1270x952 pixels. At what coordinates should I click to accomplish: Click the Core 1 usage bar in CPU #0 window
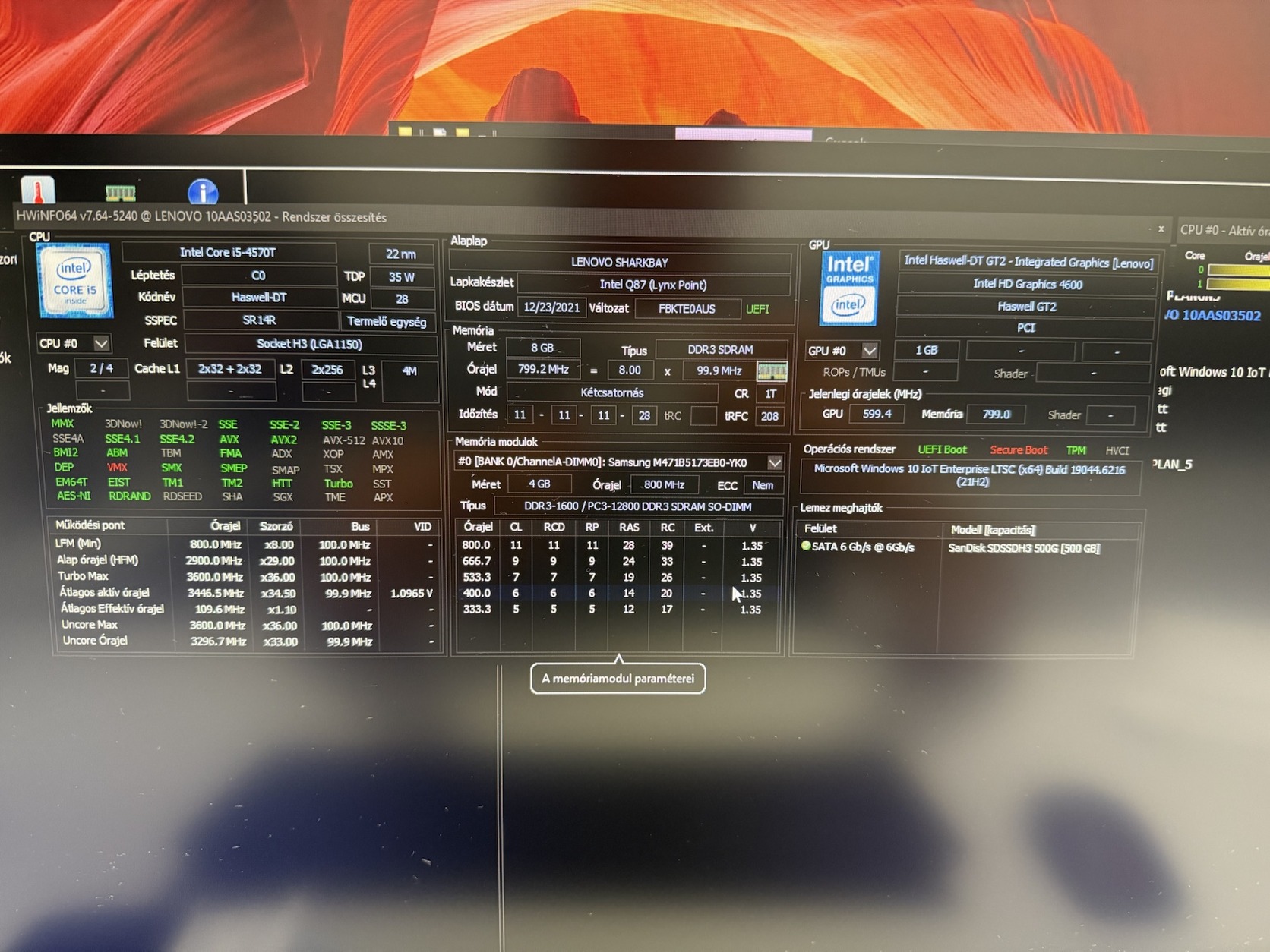[1238, 284]
